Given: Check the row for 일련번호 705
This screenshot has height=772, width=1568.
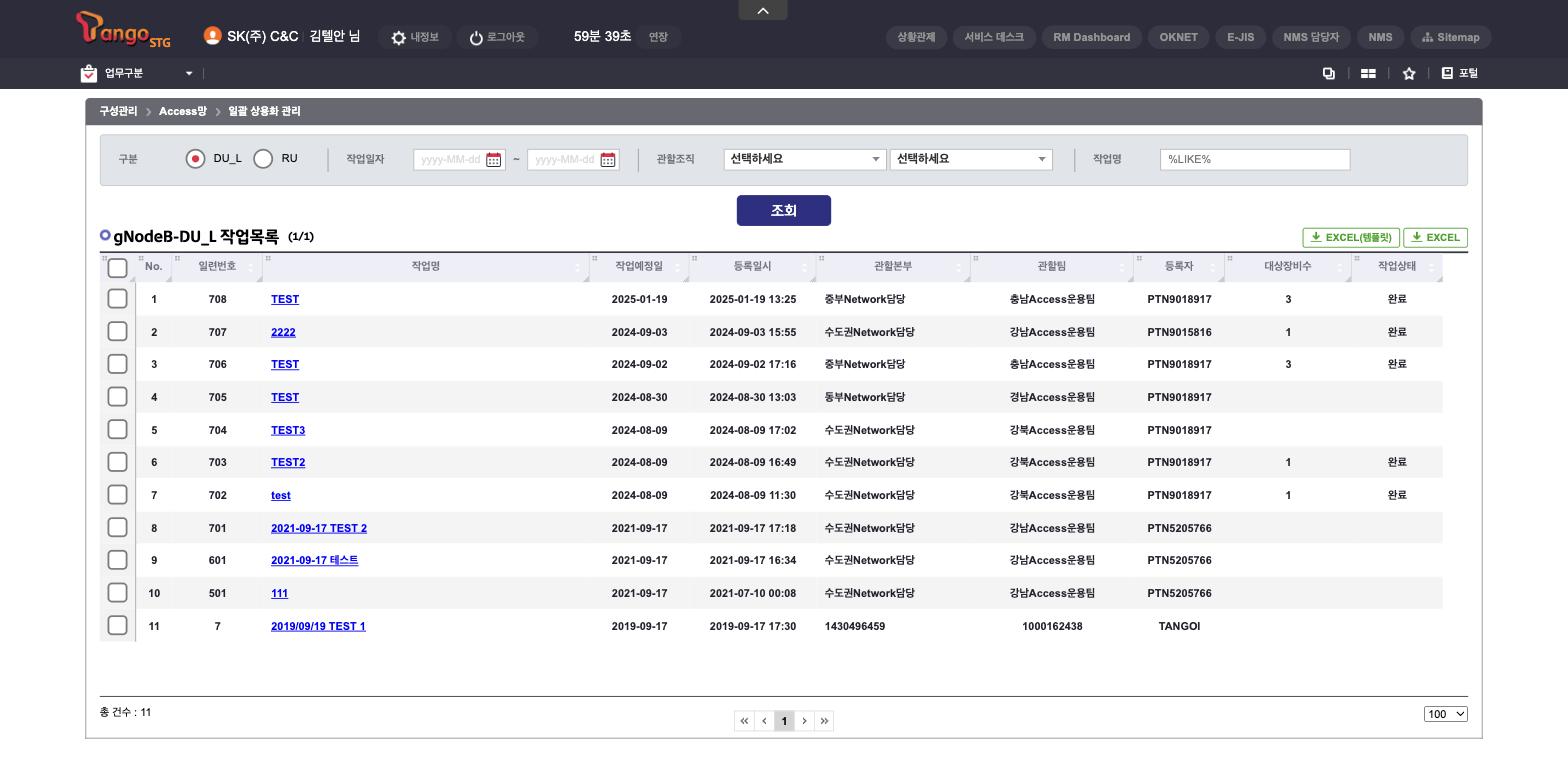Looking at the screenshot, I should (x=117, y=397).
